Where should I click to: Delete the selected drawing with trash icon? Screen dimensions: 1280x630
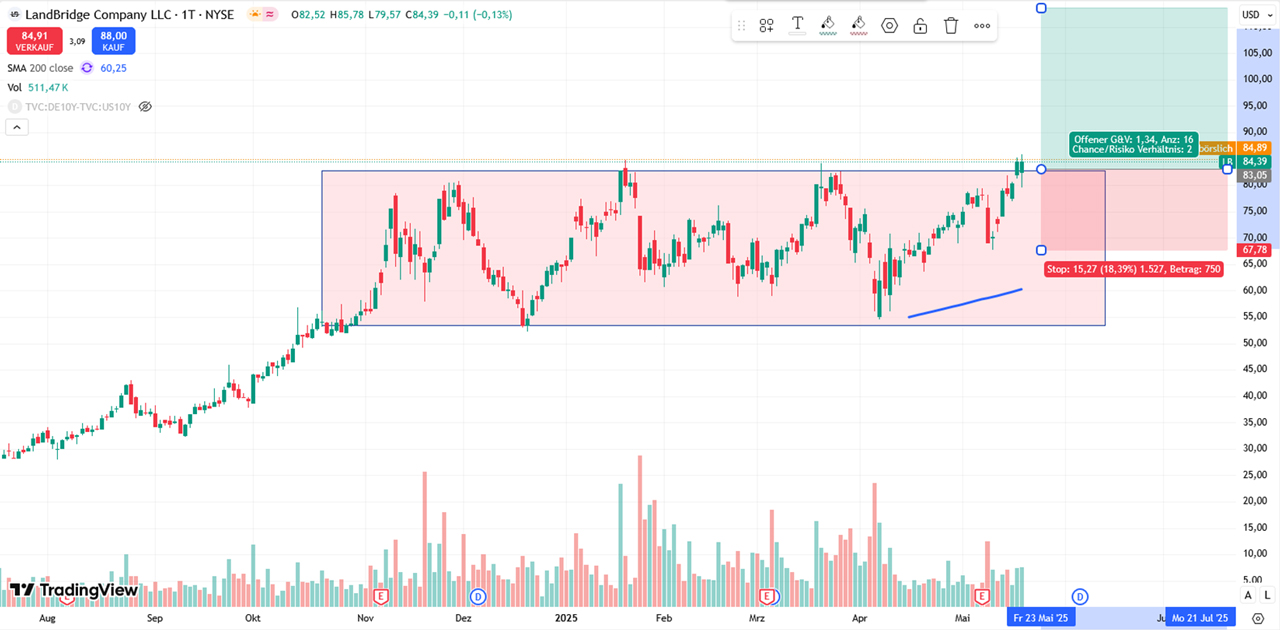tap(951, 26)
